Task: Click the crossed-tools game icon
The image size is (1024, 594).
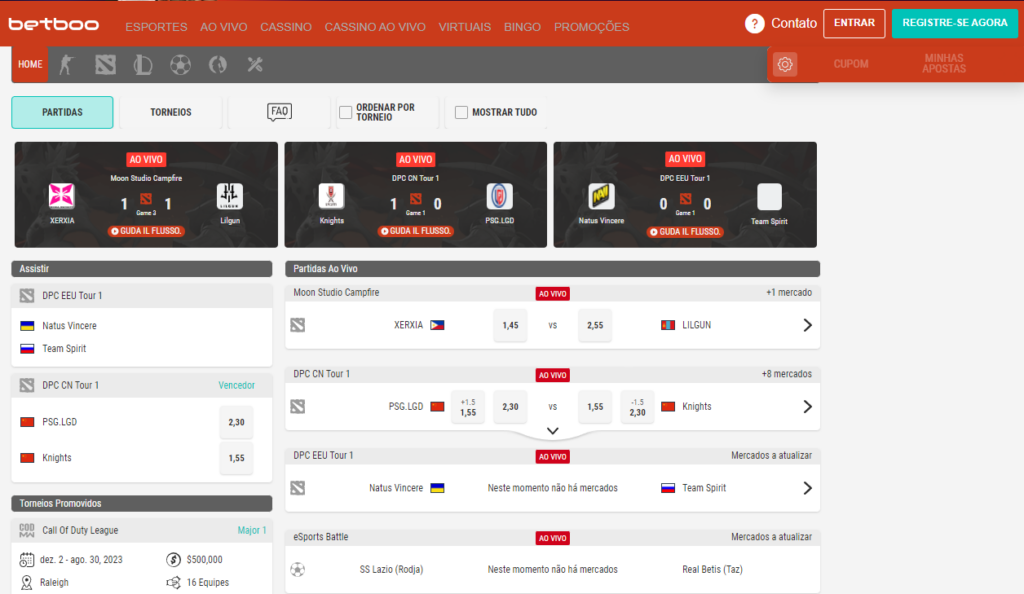Action: (255, 65)
